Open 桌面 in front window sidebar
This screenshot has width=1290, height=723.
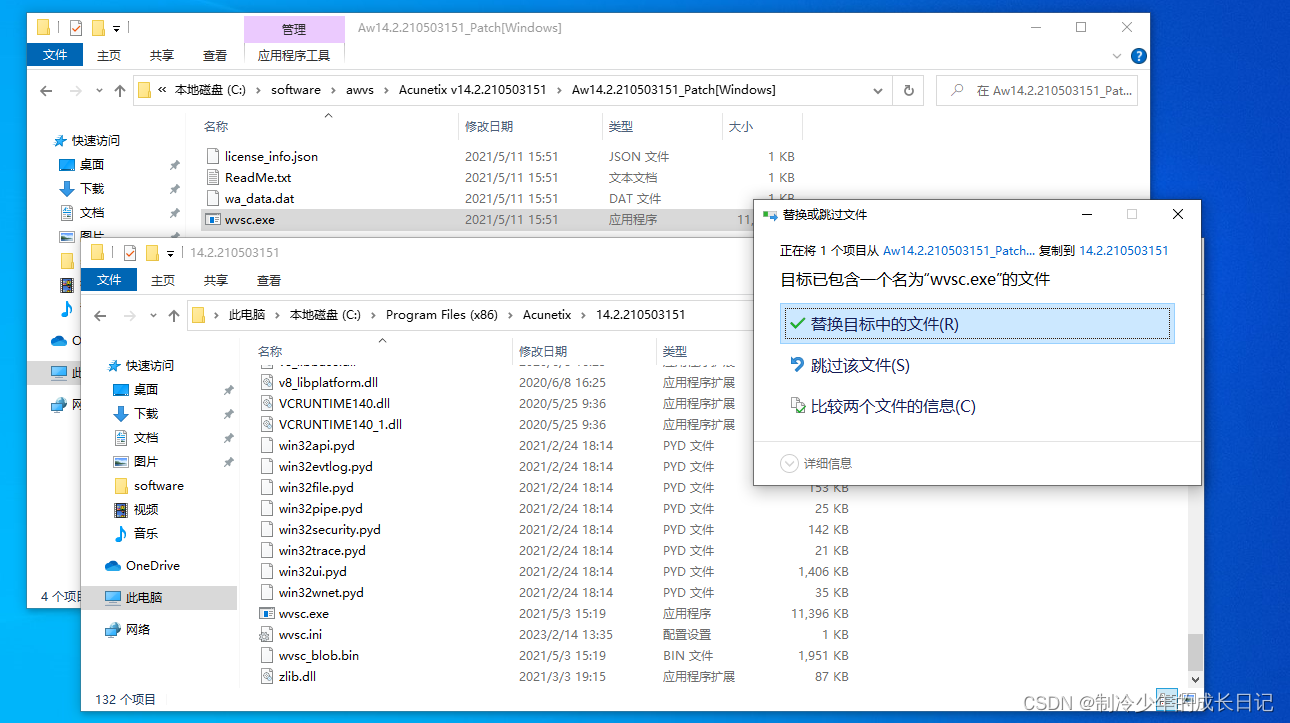click(x=146, y=389)
